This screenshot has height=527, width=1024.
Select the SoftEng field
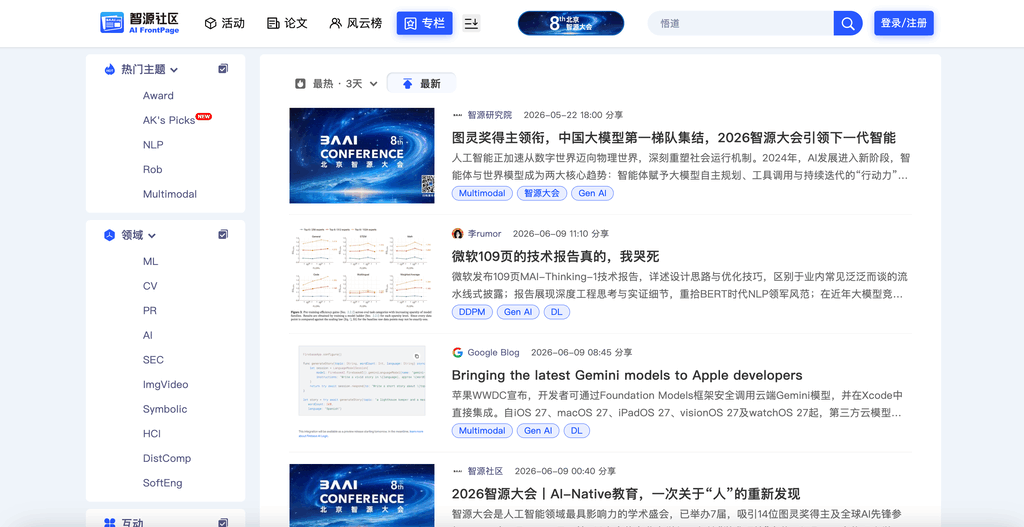[x=163, y=483]
